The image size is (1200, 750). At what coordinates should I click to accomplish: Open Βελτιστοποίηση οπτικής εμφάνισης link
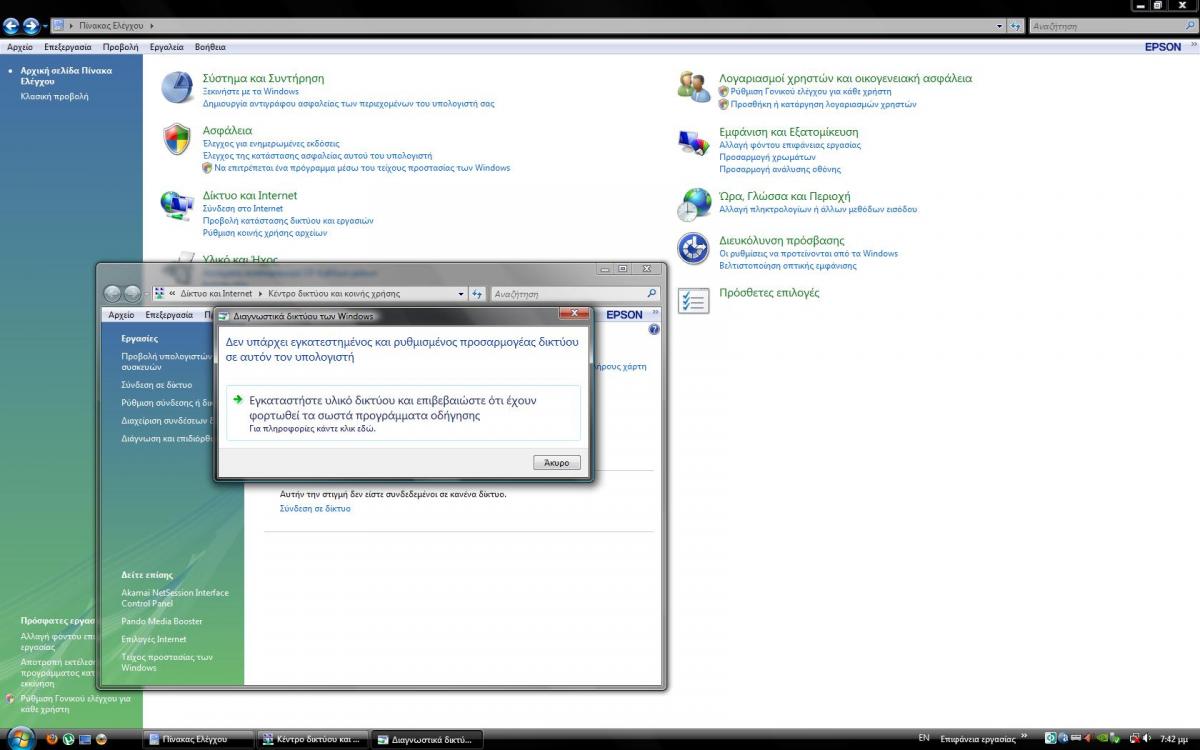788,266
